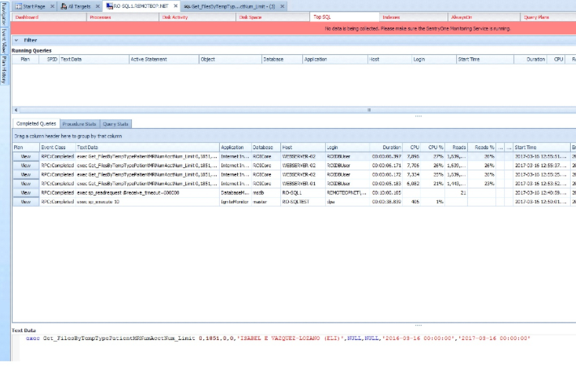Open the Navigator side panel
576x384 pixels.
click(4, 14)
